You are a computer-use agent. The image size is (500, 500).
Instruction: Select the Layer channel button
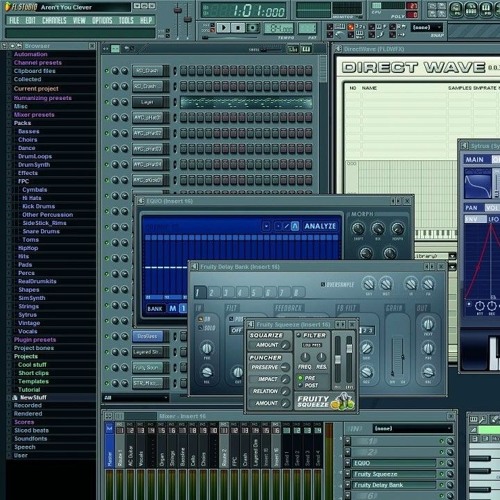point(147,102)
